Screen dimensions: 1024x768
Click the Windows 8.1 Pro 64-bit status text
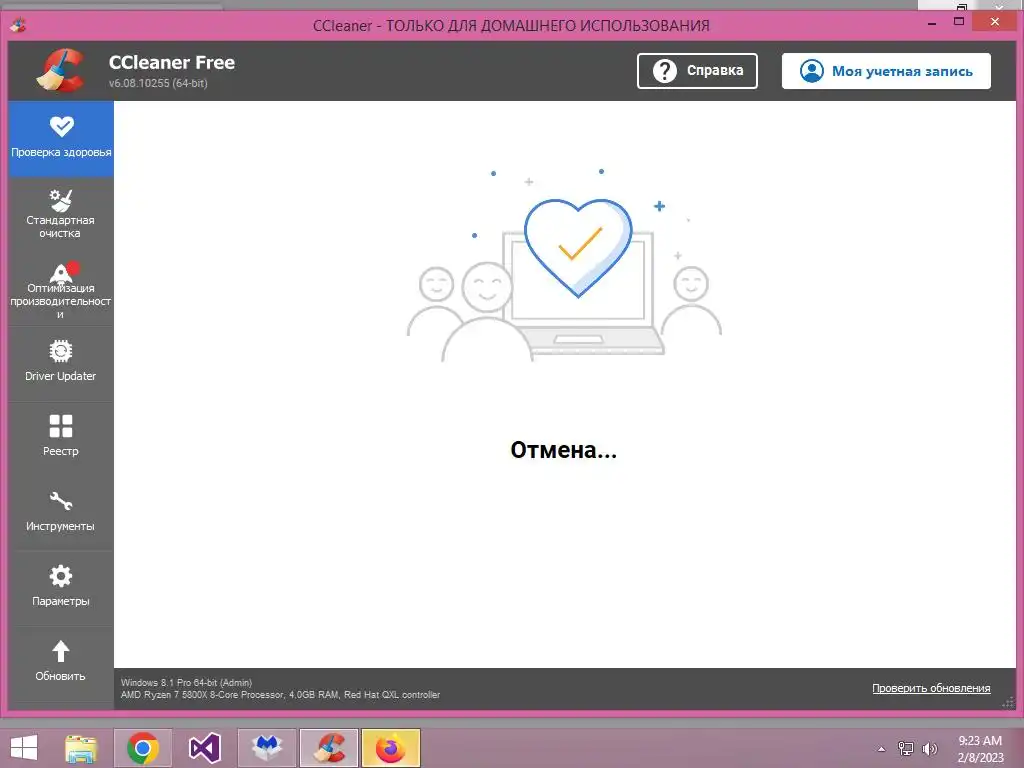pyautogui.click(x=186, y=682)
